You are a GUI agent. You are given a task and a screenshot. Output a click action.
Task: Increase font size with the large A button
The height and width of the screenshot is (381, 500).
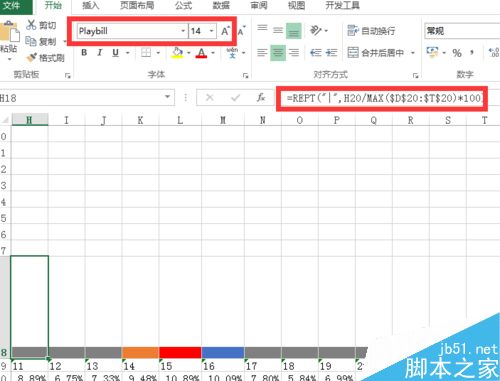(225, 31)
